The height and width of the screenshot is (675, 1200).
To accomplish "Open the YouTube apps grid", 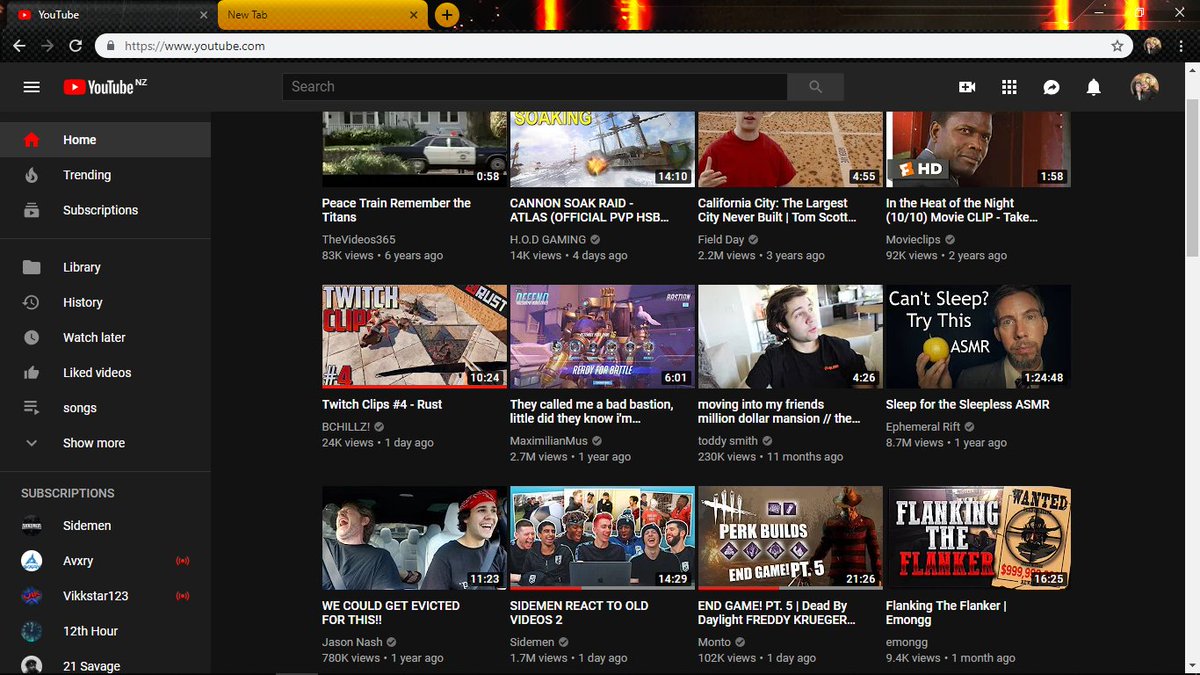I will 1009,87.
